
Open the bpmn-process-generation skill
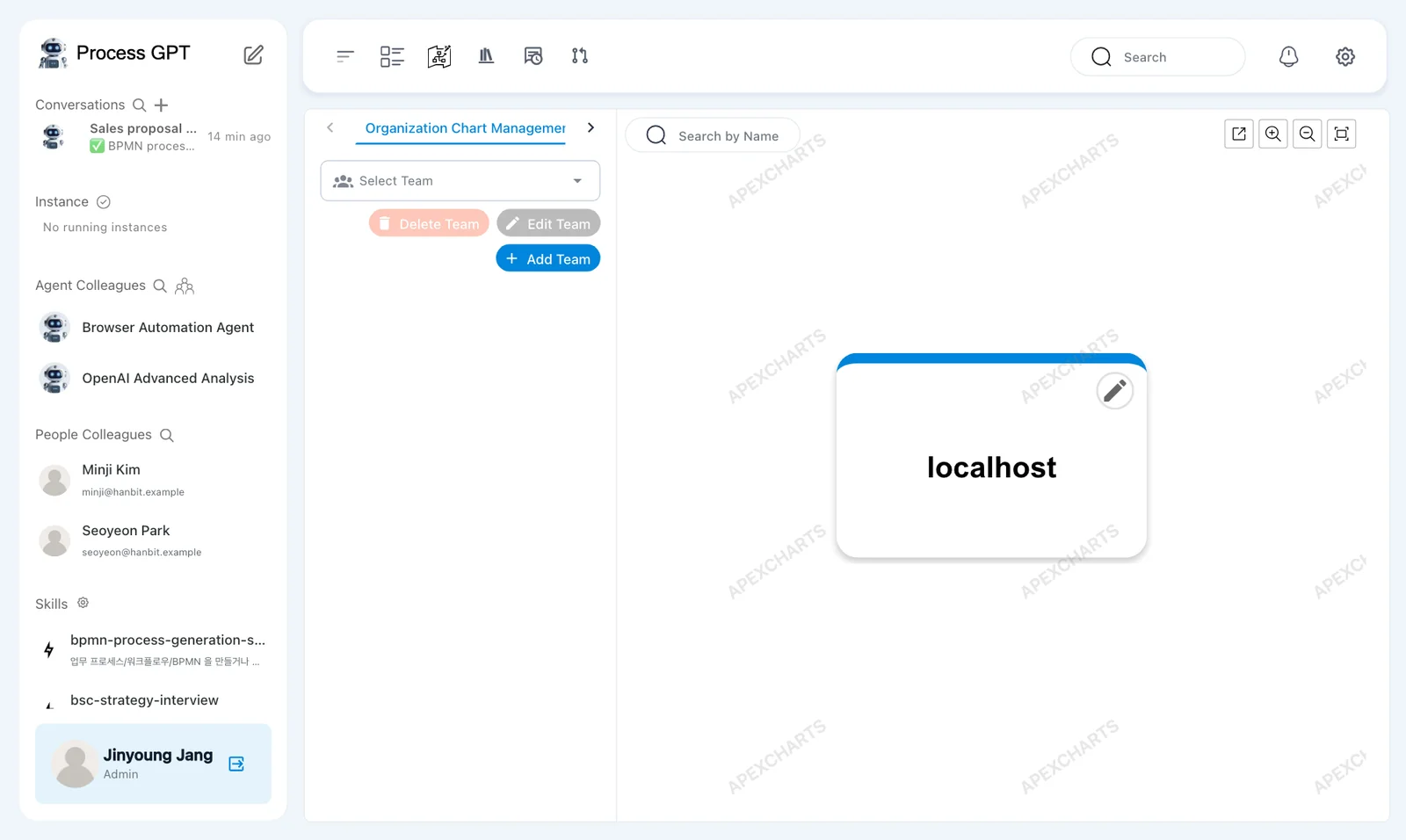click(153, 649)
